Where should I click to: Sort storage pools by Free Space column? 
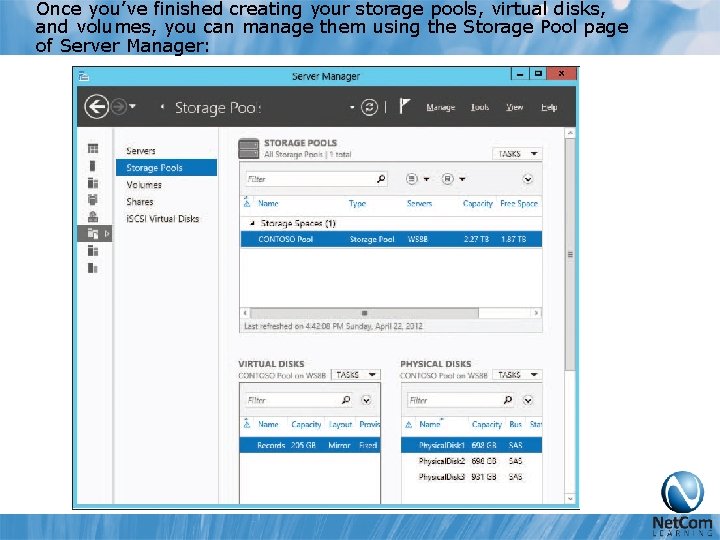click(x=518, y=203)
